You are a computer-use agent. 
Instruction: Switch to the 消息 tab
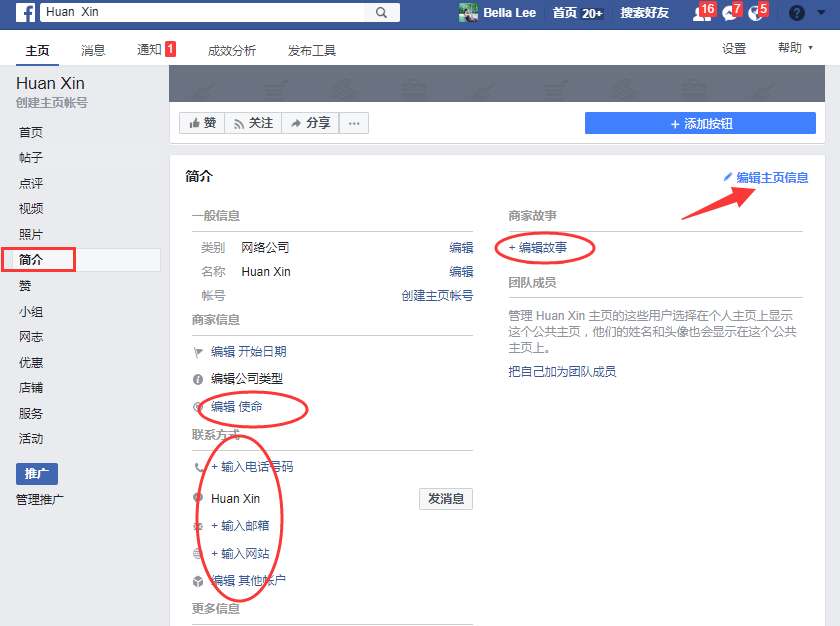point(93,50)
